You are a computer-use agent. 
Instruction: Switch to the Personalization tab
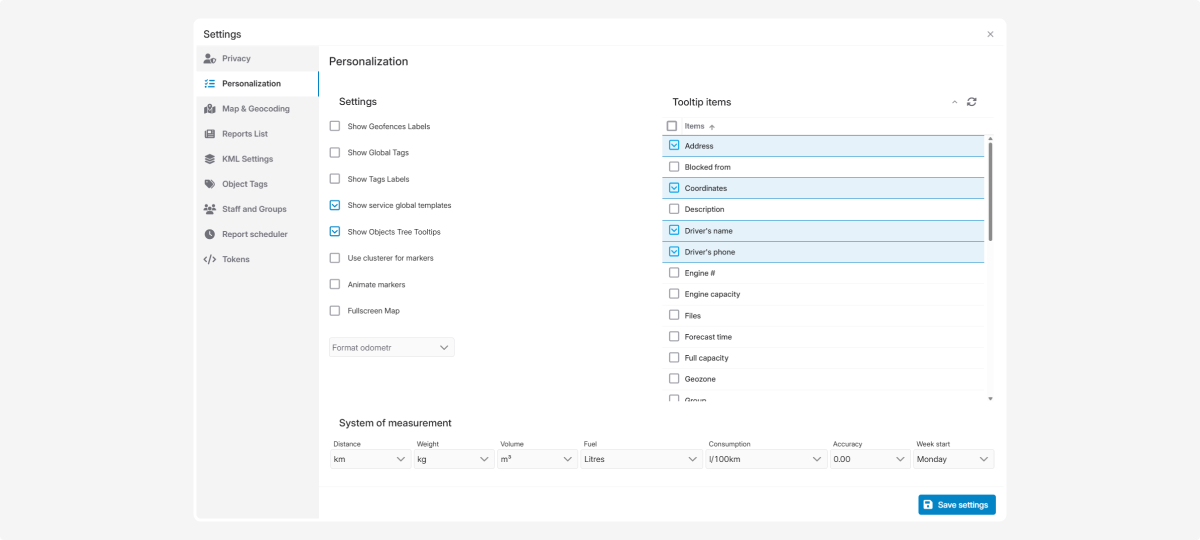(x=251, y=84)
